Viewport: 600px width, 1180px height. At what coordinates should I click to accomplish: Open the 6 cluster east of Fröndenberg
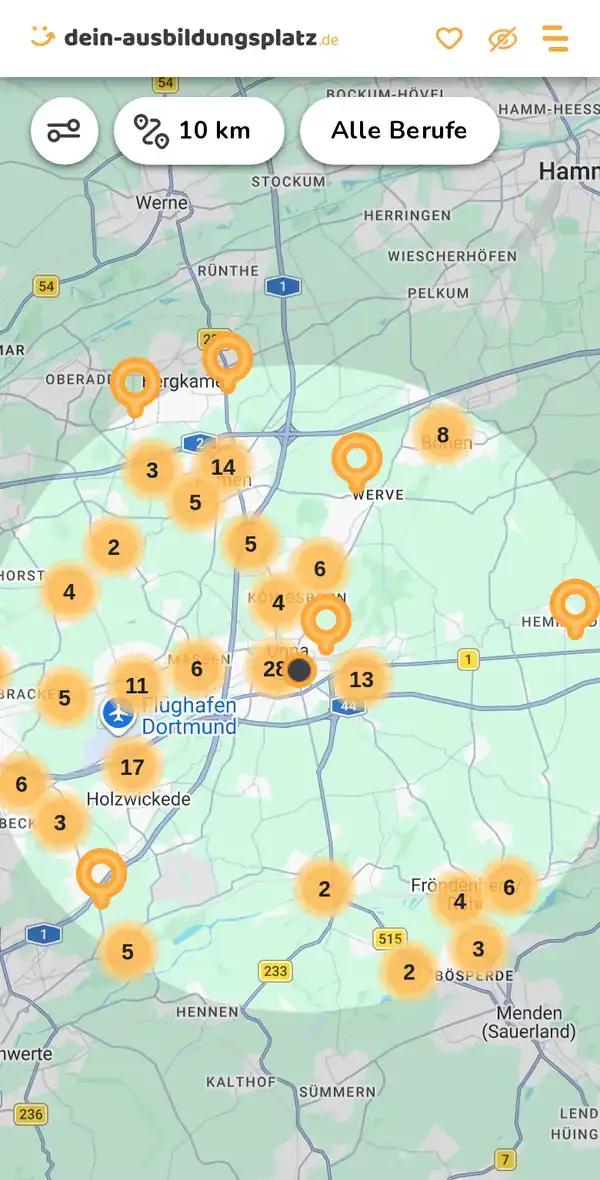509,887
